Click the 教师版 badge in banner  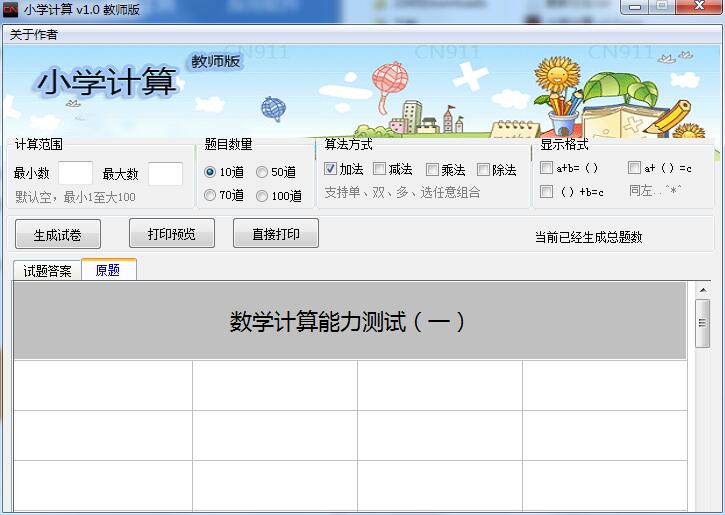[x=216, y=61]
